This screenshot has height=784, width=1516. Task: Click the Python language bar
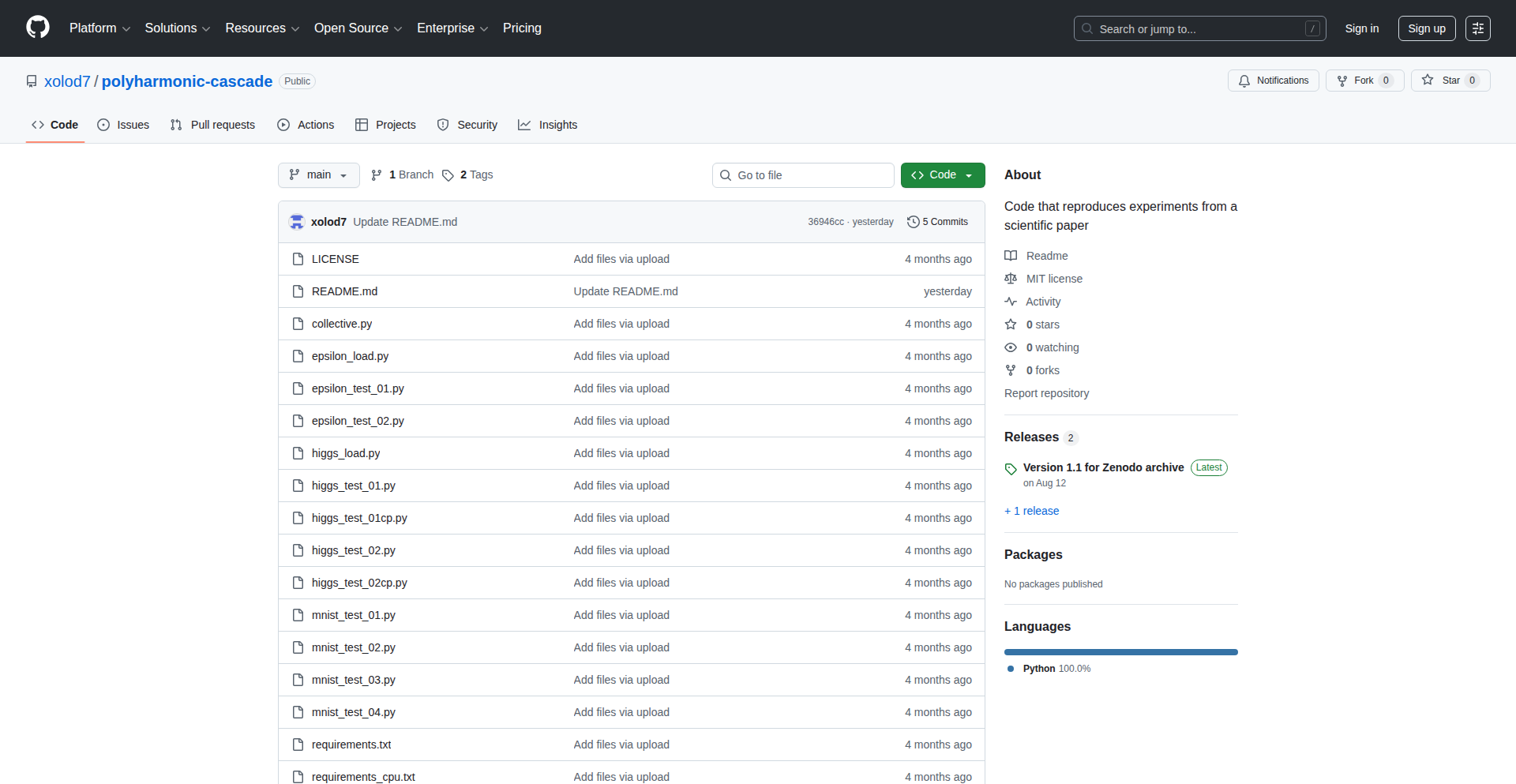pos(1120,652)
